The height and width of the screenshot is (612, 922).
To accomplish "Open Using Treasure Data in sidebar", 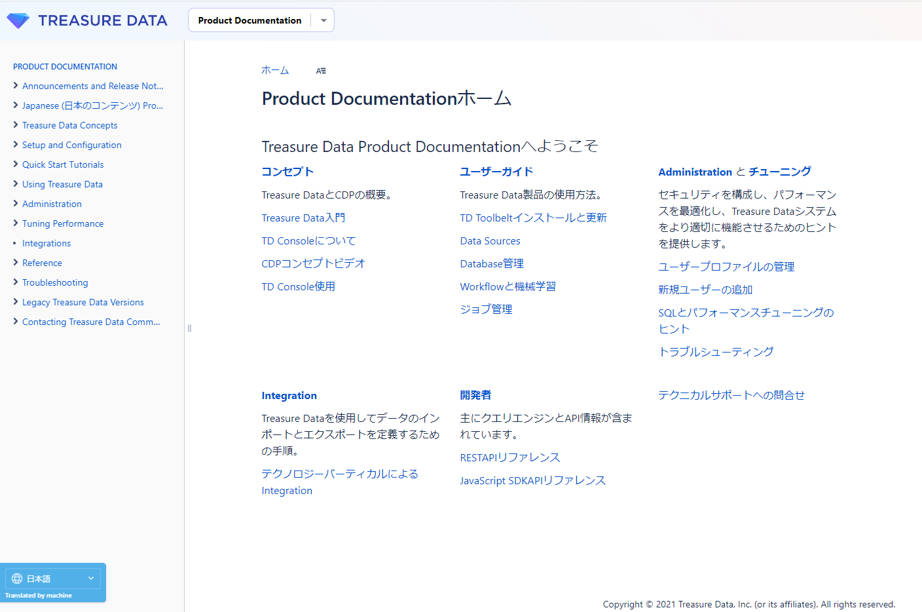I will 62,184.
